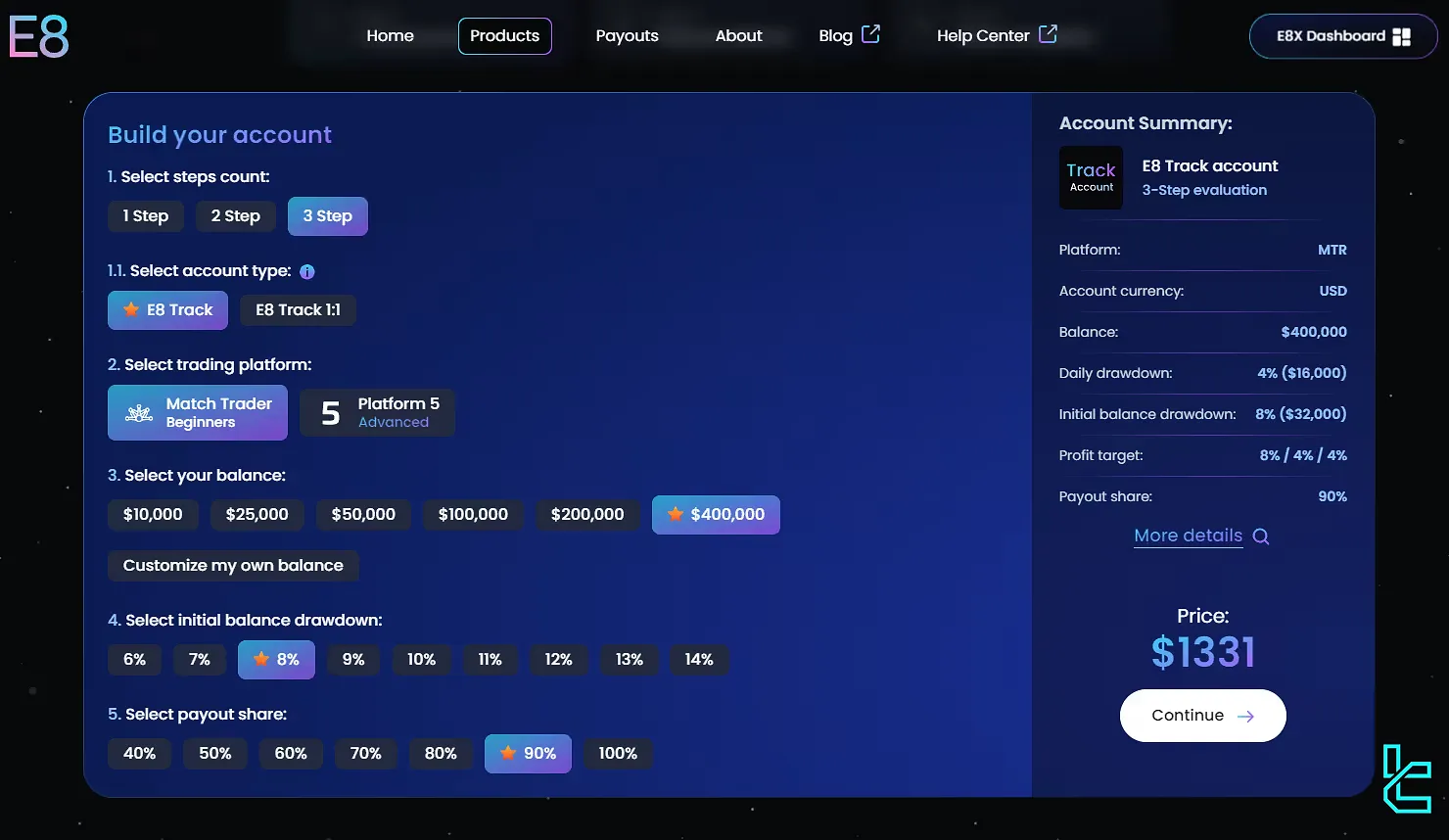Click the $1331 price value

(x=1203, y=652)
